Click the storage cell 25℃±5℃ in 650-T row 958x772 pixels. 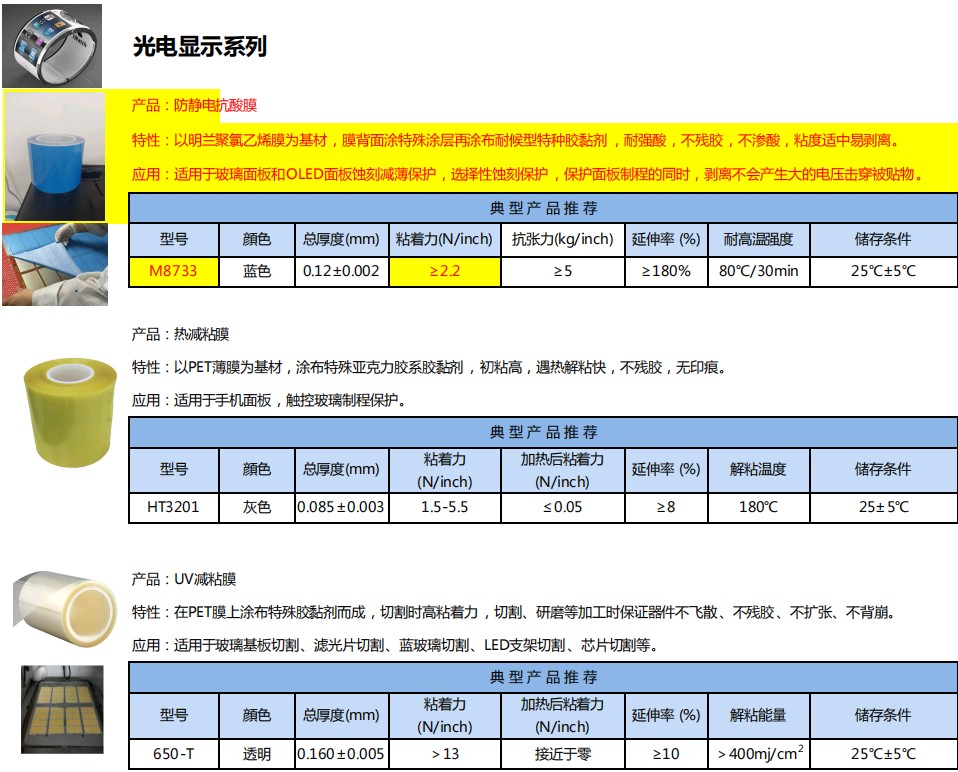tap(883, 754)
